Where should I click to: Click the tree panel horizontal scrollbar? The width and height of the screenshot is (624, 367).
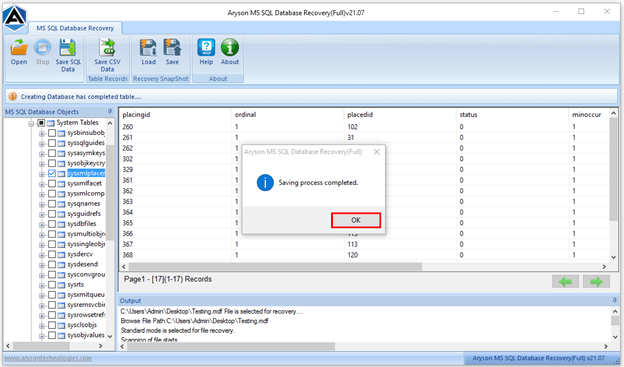[x=42, y=346]
